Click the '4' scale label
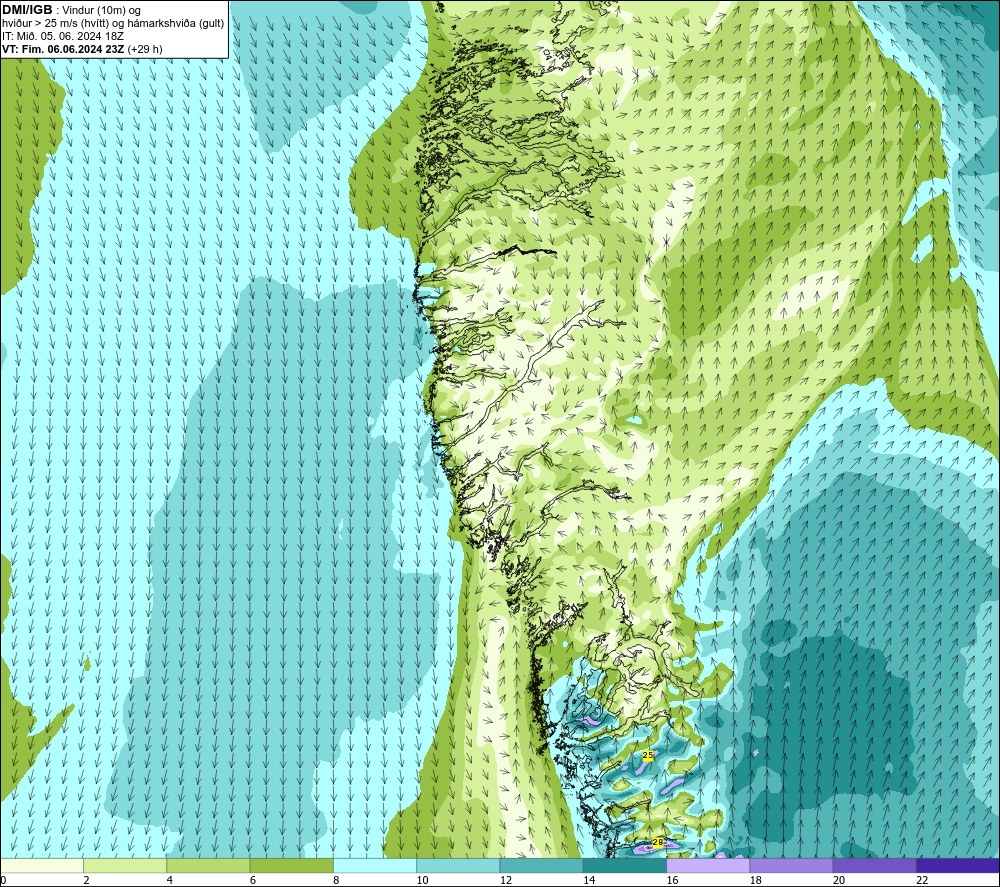This screenshot has height=887, width=1000. (x=170, y=880)
